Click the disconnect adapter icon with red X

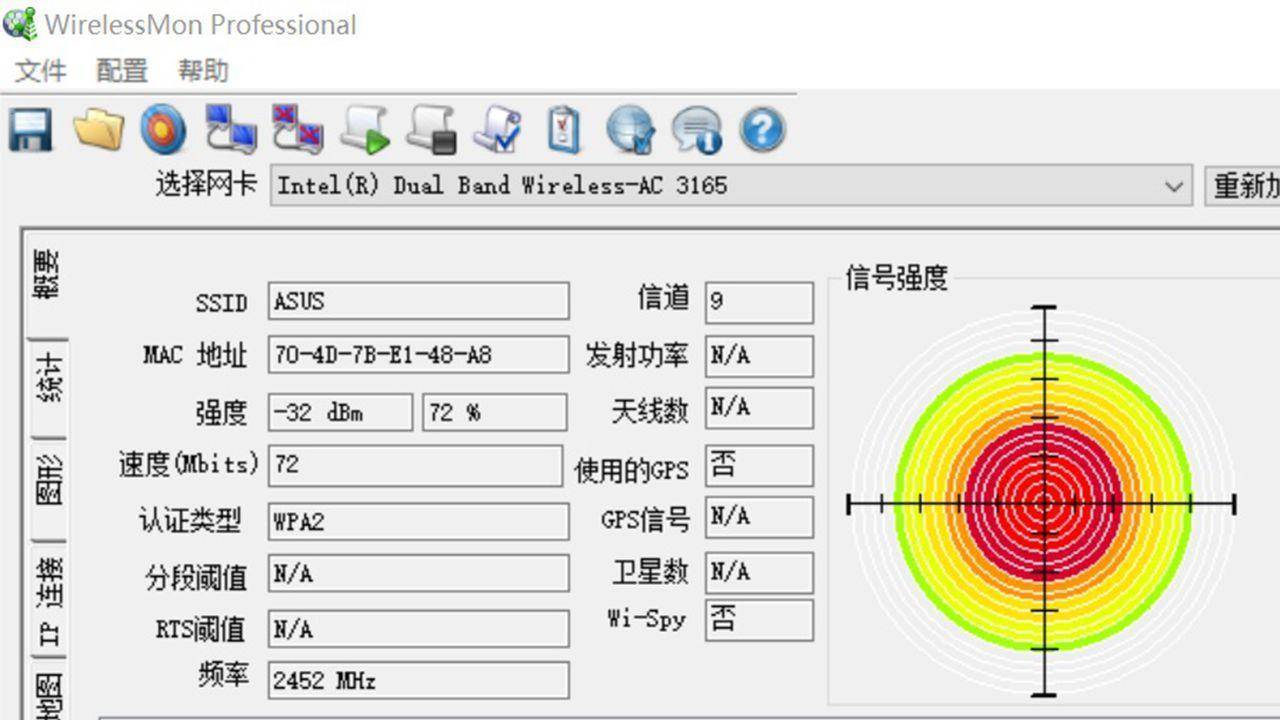297,130
